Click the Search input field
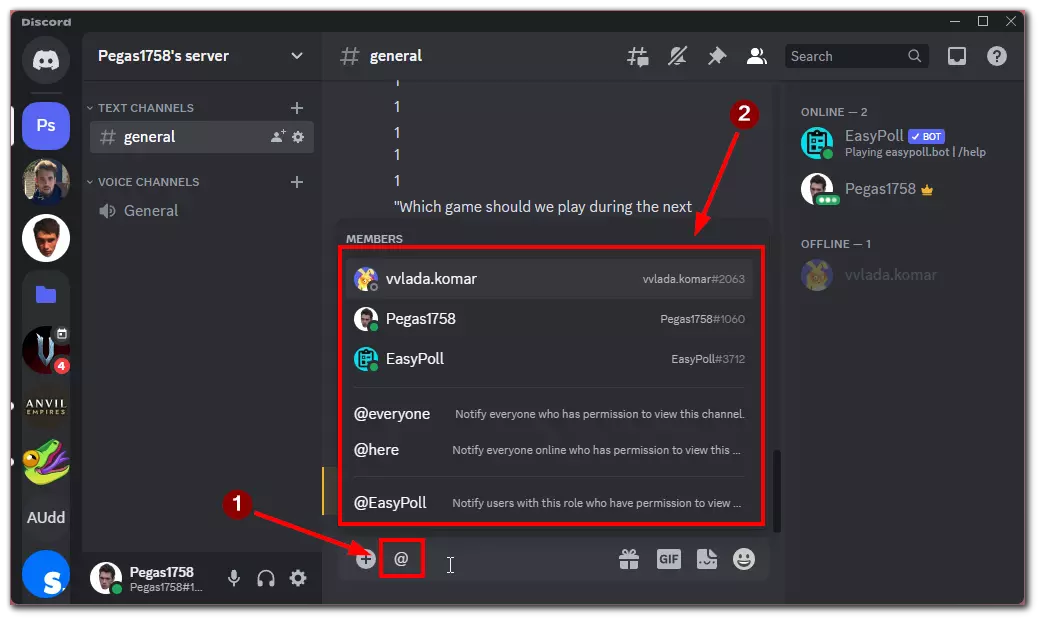1043x623 pixels. (847, 57)
